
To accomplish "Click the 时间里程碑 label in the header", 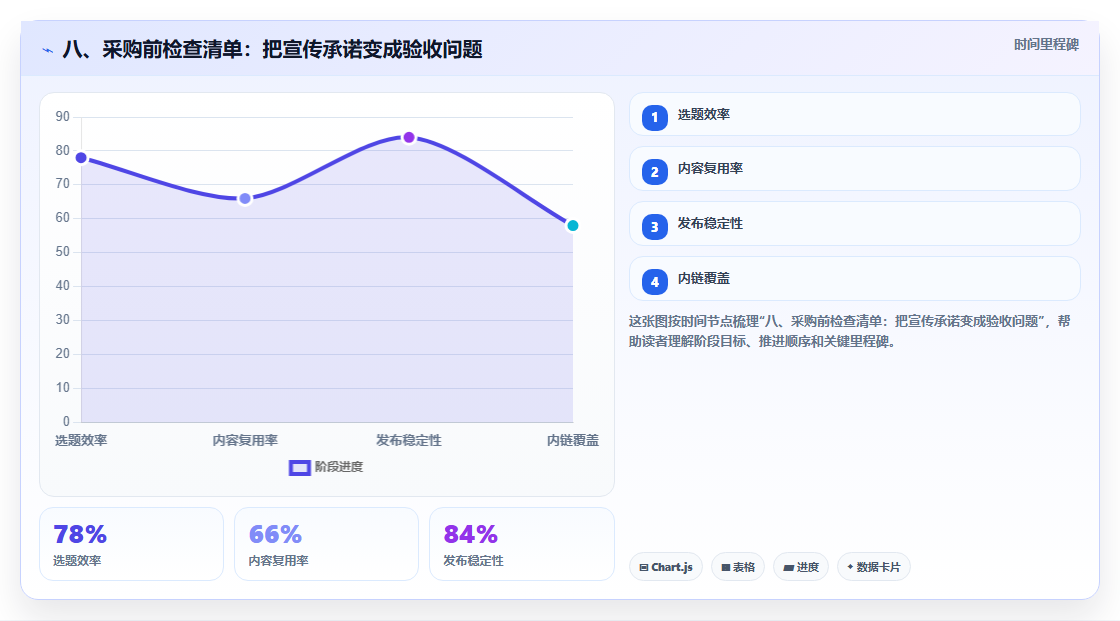I will tap(1046, 45).
